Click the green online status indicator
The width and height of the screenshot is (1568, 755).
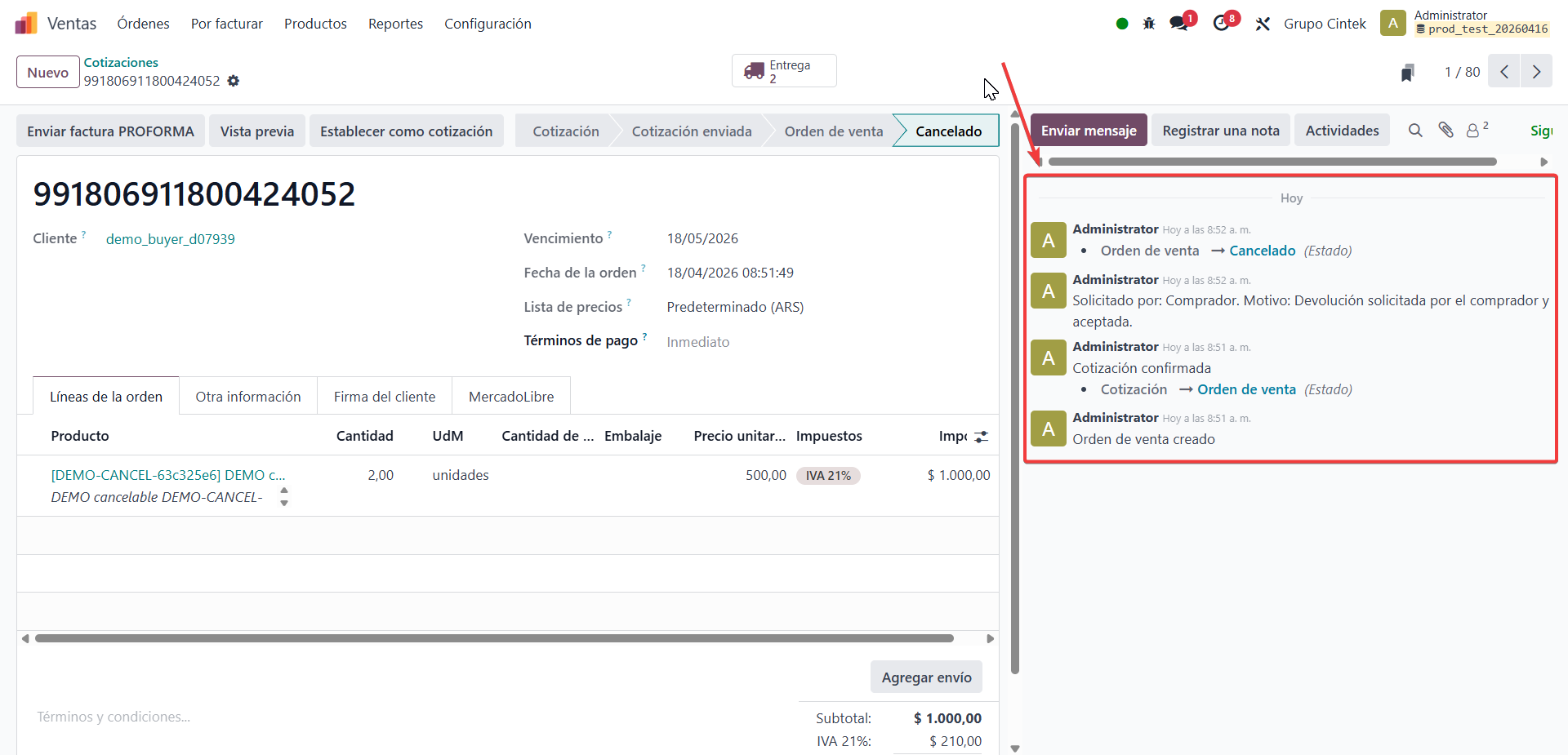pos(1122,24)
